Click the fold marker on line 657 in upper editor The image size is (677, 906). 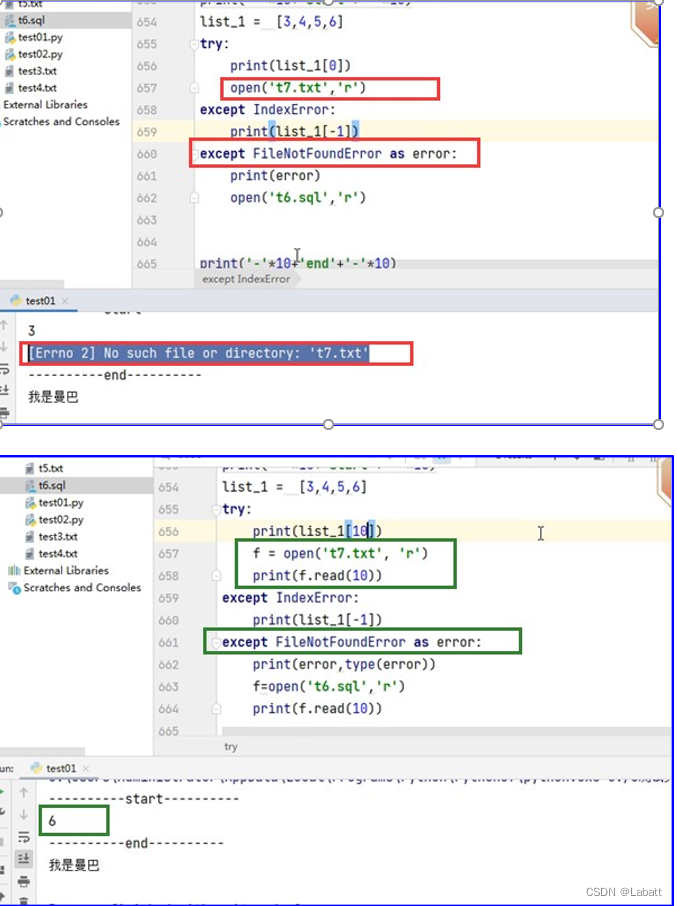point(194,88)
